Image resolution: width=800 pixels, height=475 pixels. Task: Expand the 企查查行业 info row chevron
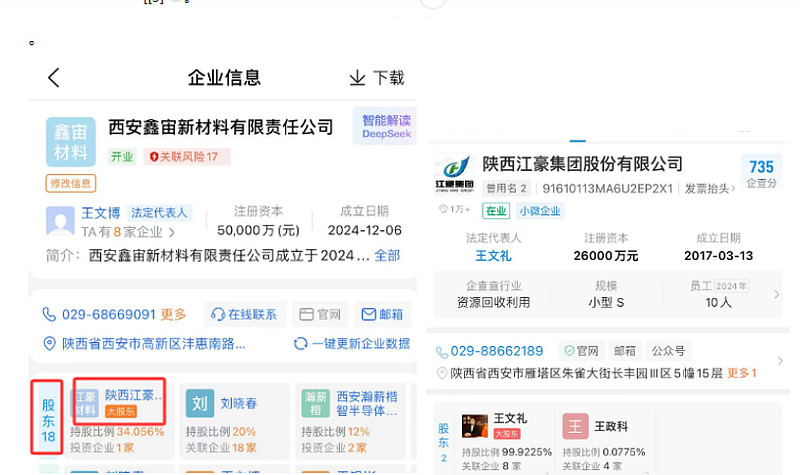coord(777,294)
